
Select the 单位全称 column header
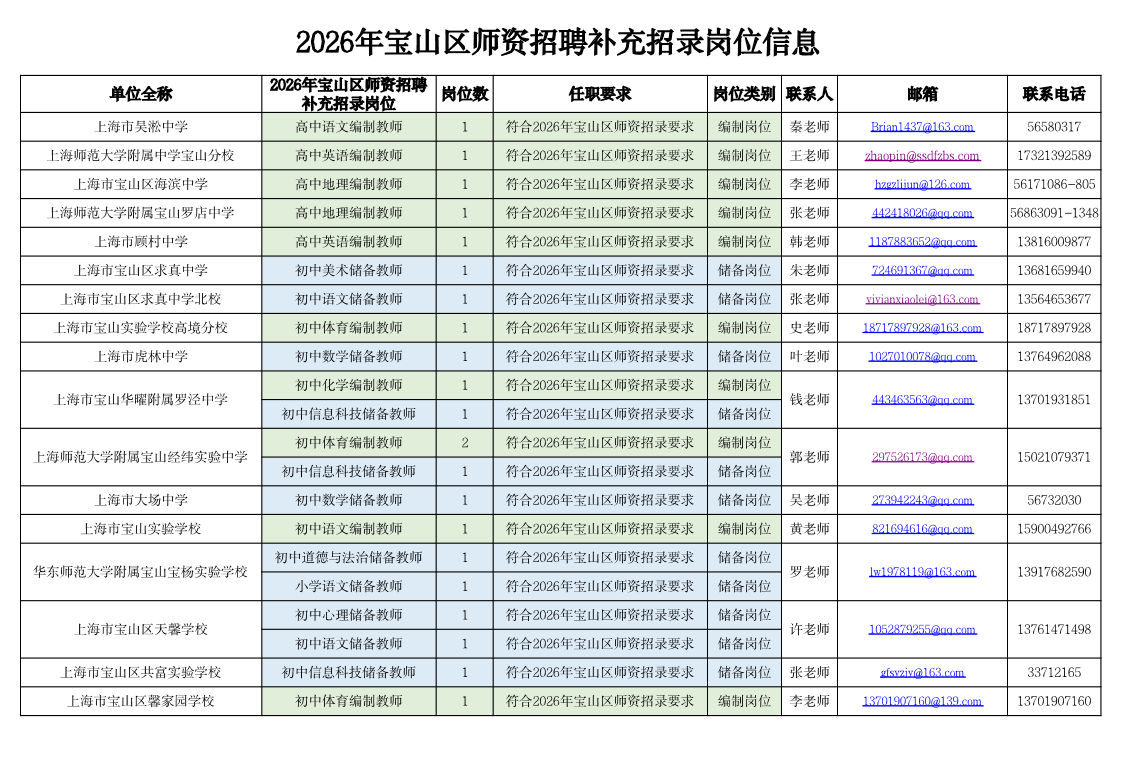coord(141,94)
